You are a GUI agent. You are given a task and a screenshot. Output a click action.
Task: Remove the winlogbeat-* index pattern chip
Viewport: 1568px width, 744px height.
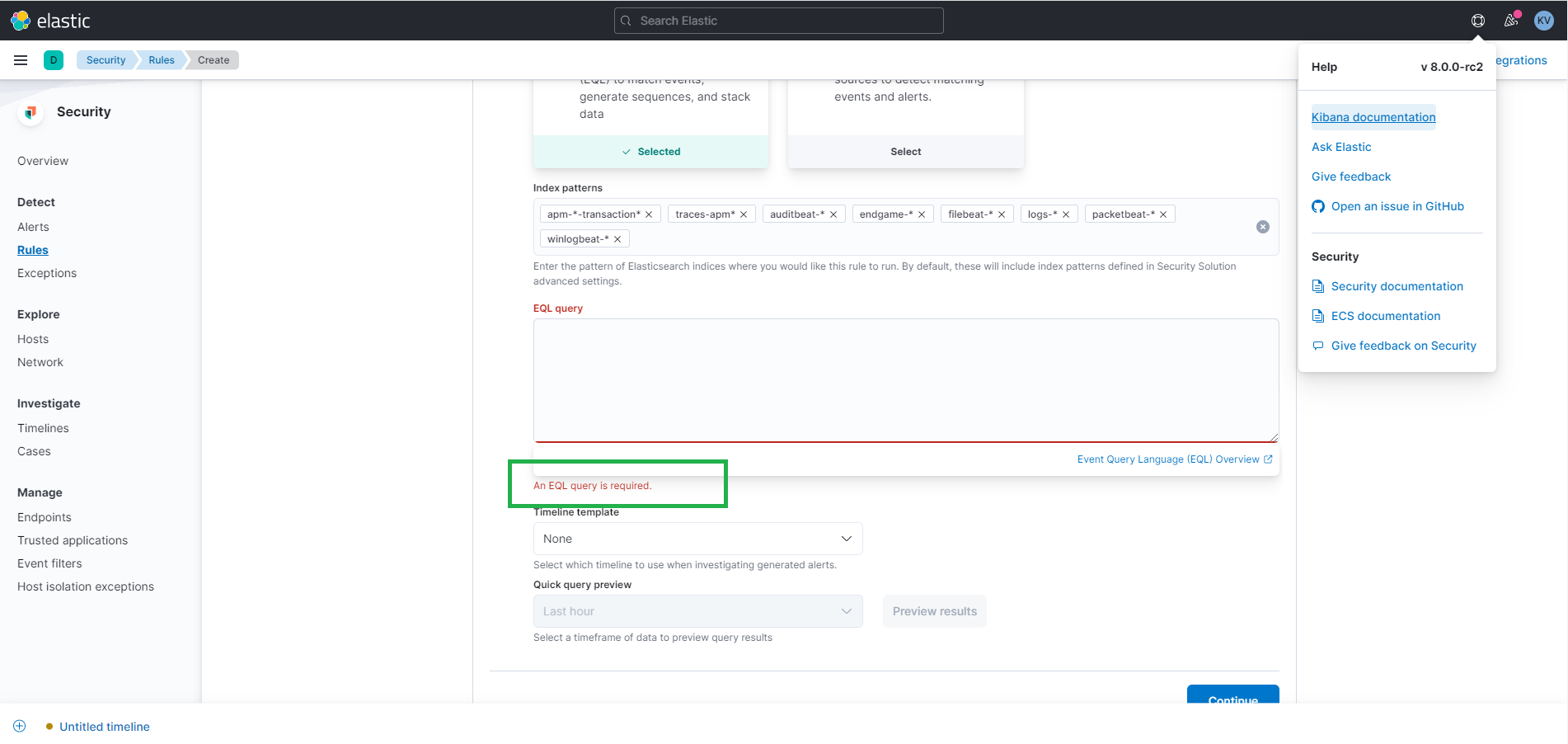tap(617, 238)
